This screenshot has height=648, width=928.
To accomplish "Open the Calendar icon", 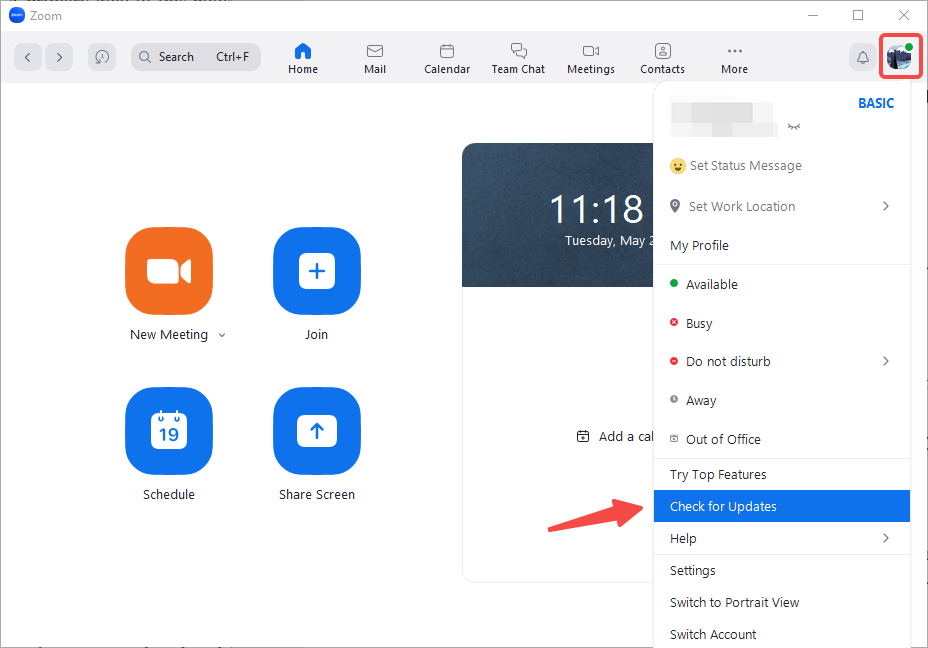I will [446, 57].
